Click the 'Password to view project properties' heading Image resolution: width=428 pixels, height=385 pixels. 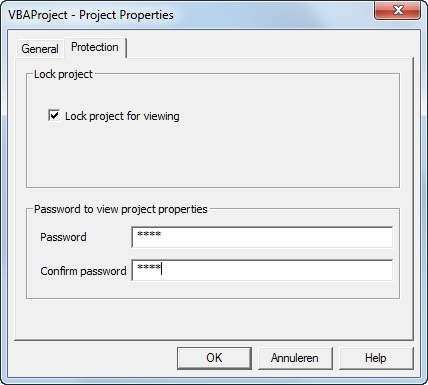point(121,209)
